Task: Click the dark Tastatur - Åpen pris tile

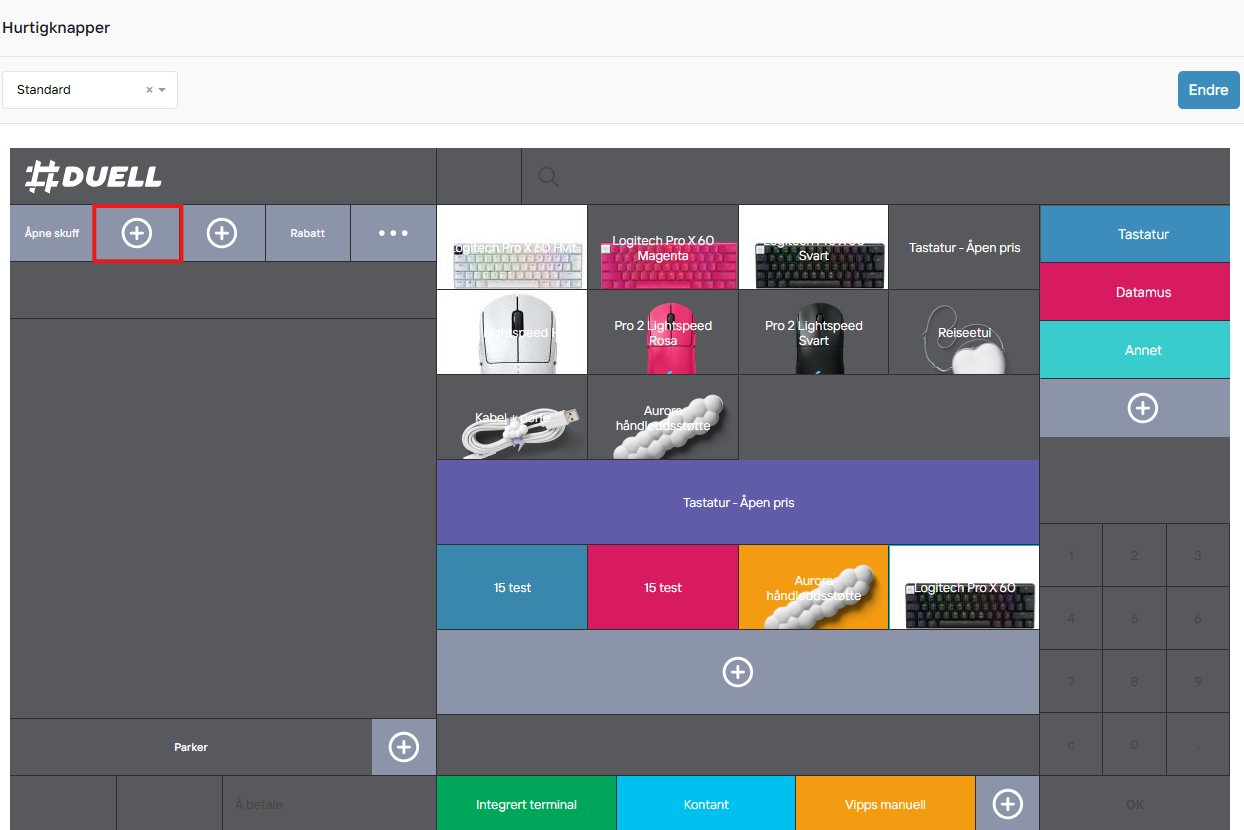Action: pyautogui.click(x=964, y=247)
